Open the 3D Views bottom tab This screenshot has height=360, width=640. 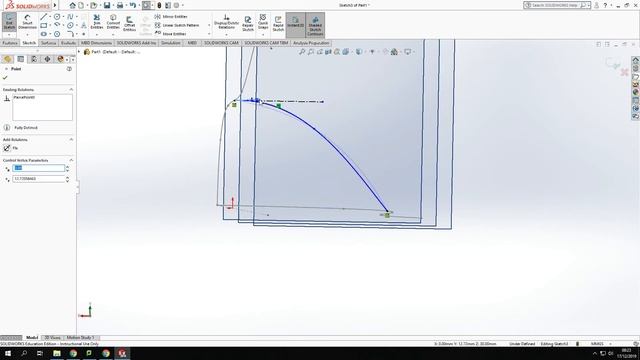pos(53,338)
